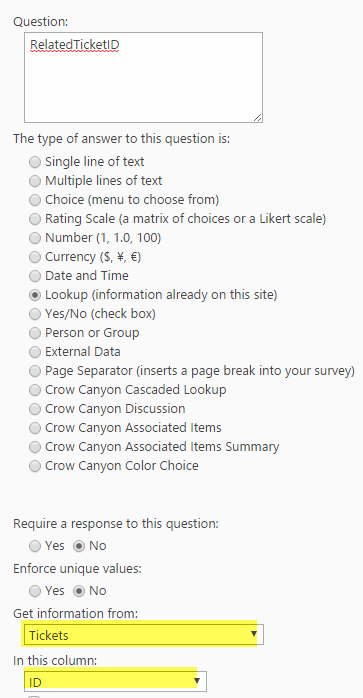Pick the Rating Scale answer type
The height and width of the screenshot is (698, 363).
pos(35,219)
